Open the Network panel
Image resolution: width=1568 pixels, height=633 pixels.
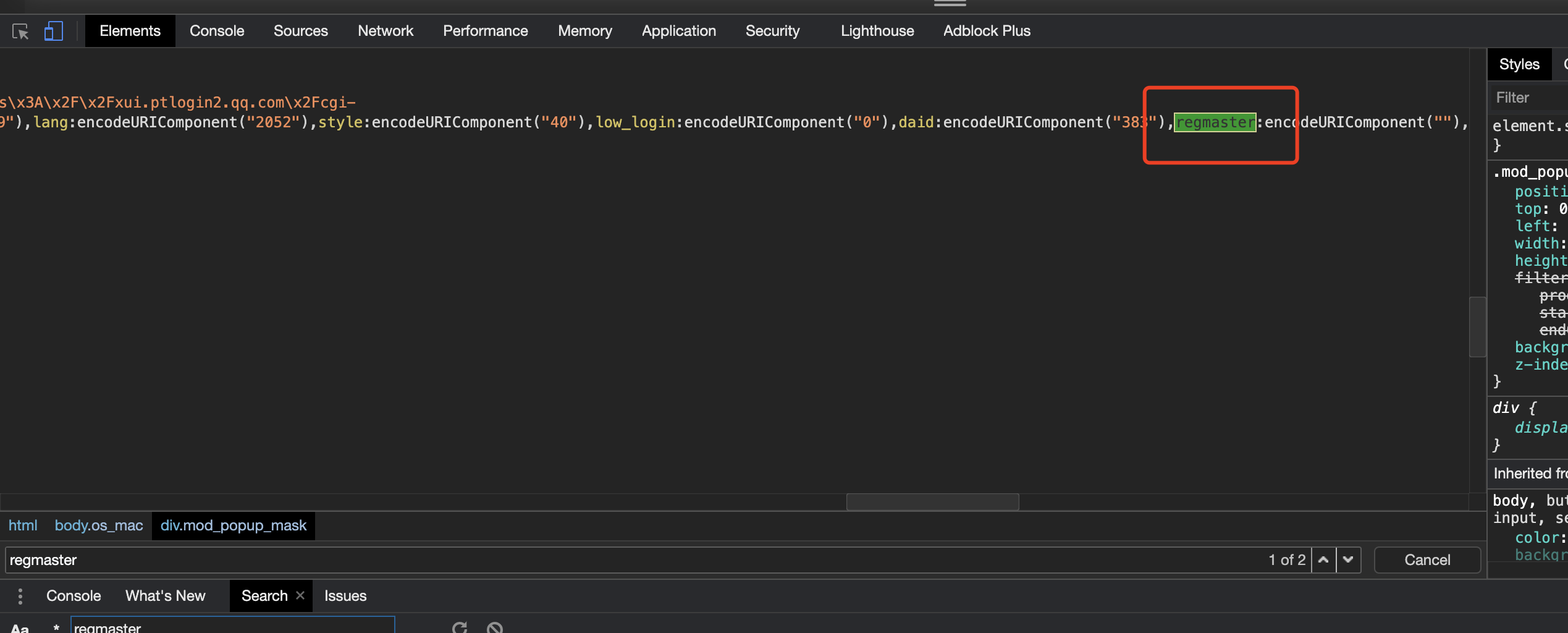(385, 31)
